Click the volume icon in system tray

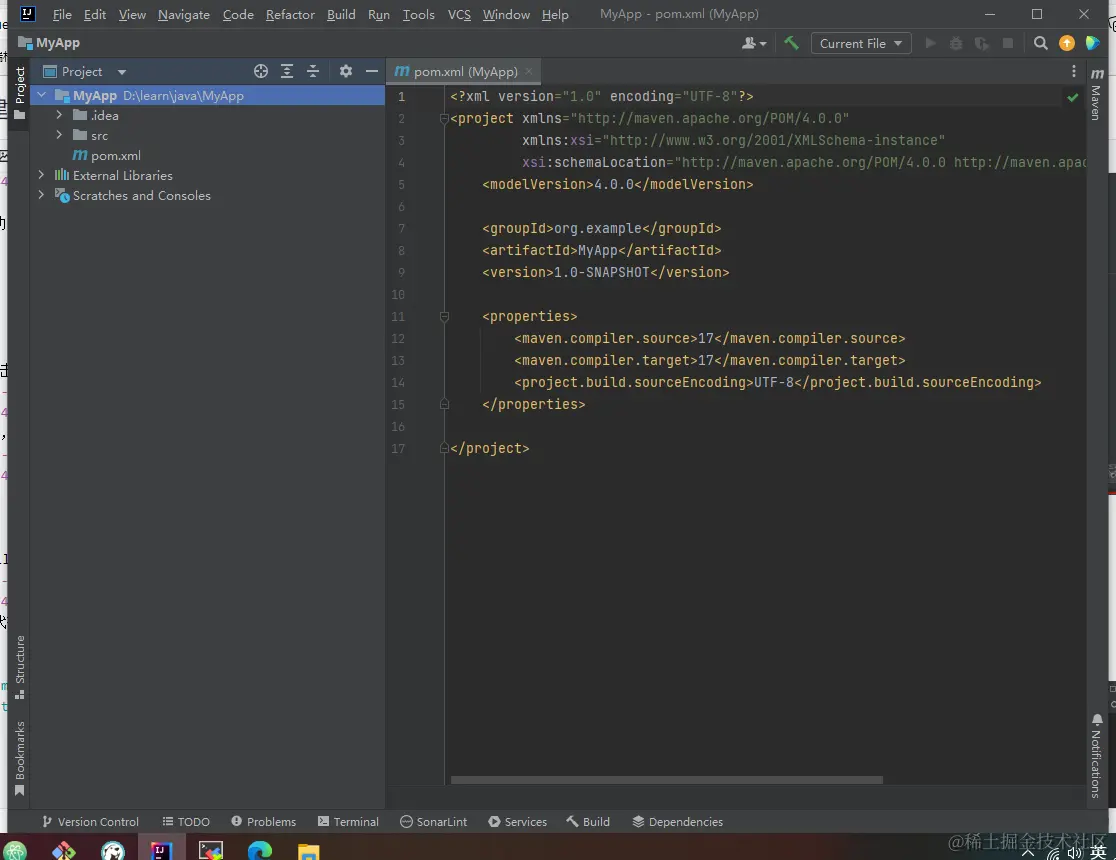point(1074,853)
